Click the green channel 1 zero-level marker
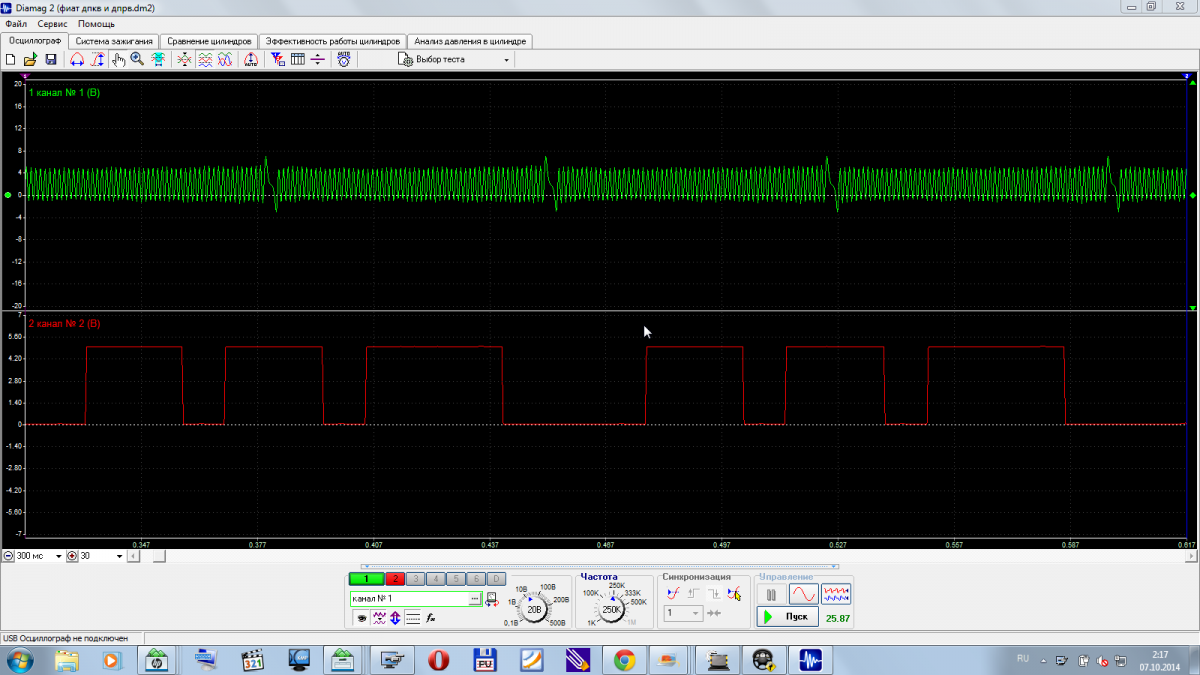 click(x=8, y=195)
